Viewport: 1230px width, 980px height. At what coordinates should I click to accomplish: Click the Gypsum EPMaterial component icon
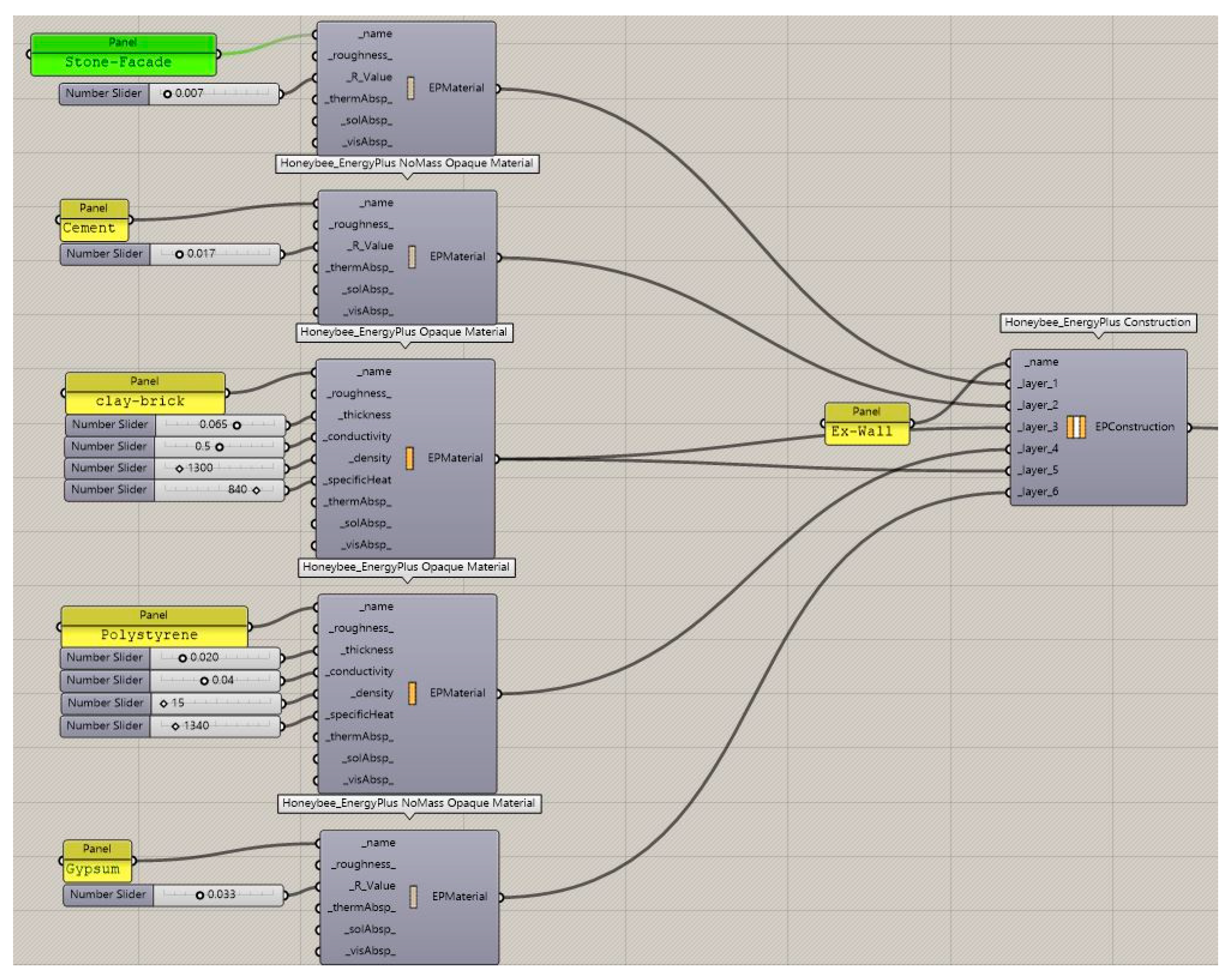click(414, 897)
